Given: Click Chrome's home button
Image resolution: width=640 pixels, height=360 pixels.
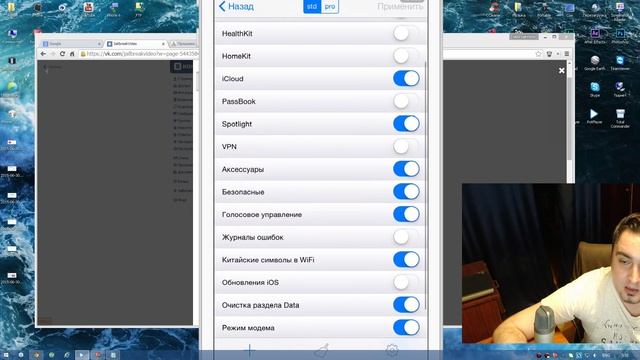Looking at the screenshot, I should [72, 53].
